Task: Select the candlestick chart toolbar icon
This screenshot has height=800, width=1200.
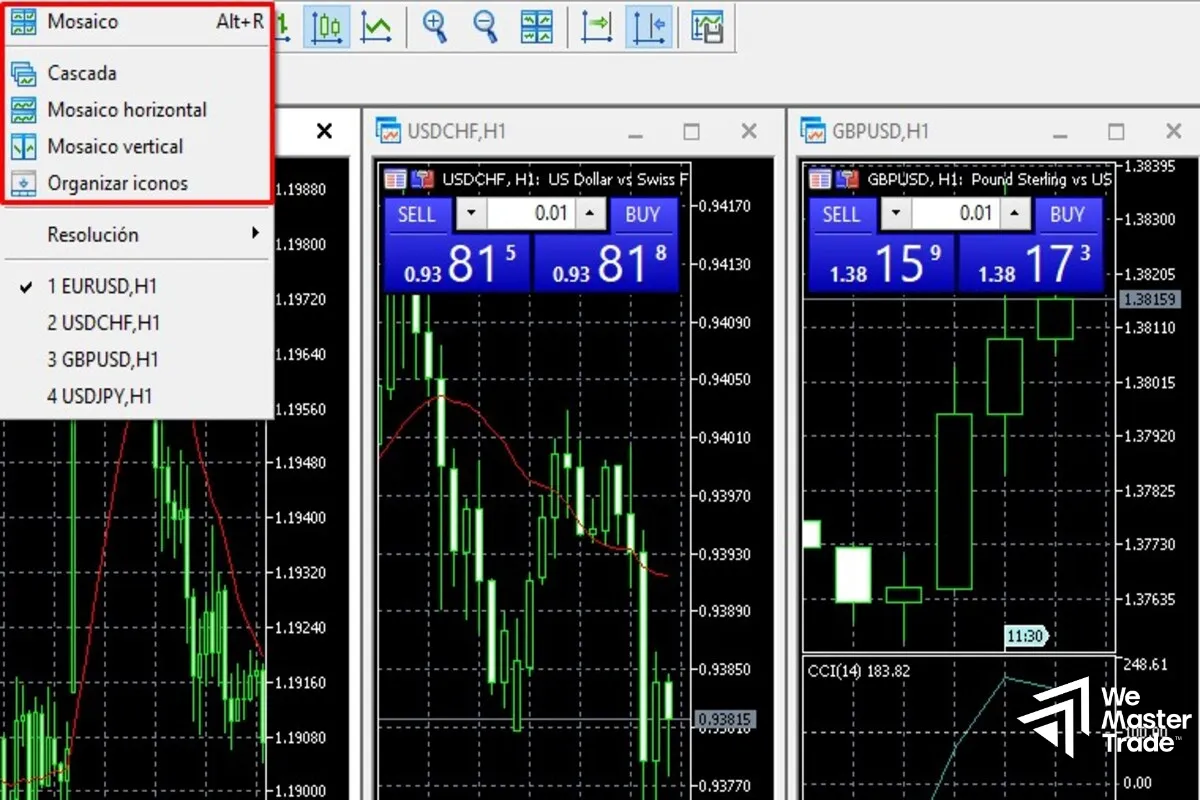Action: (326, 27)
